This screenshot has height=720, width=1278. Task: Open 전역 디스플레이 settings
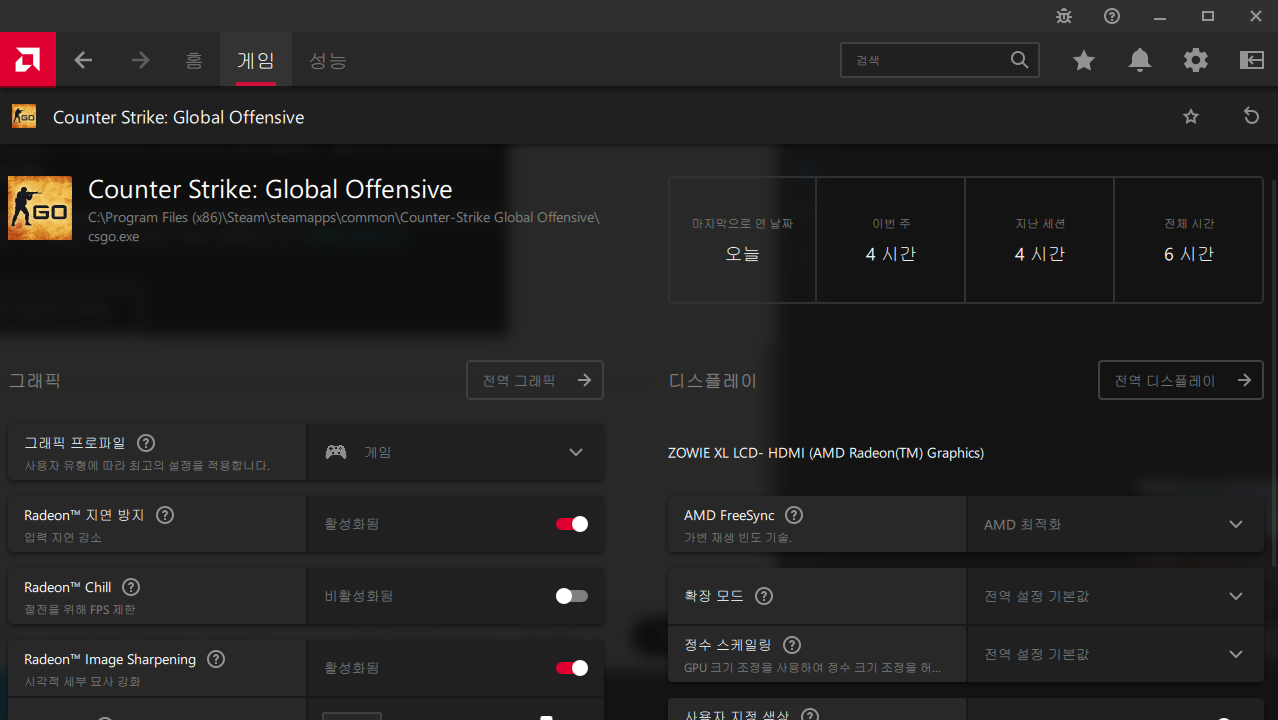point(1181,380)
